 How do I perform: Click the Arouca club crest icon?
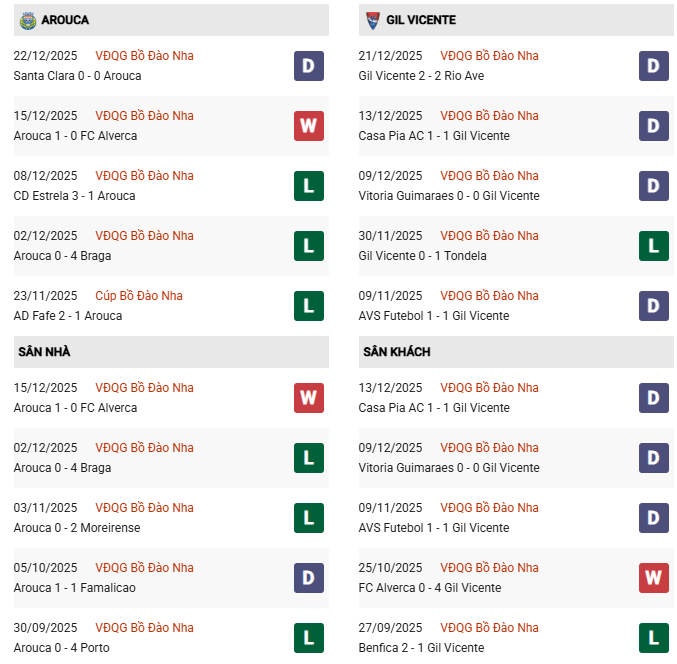(x=27, y=19)
